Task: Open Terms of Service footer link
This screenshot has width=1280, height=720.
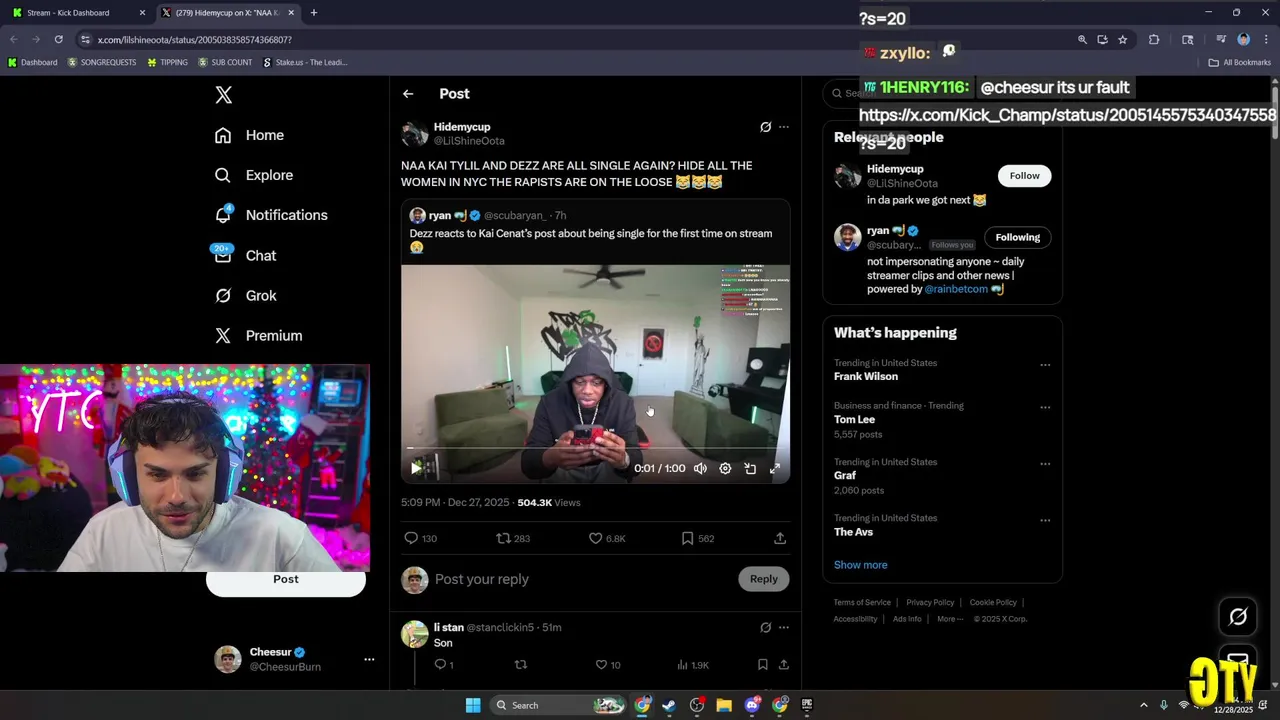Action: tap(862, 603)
